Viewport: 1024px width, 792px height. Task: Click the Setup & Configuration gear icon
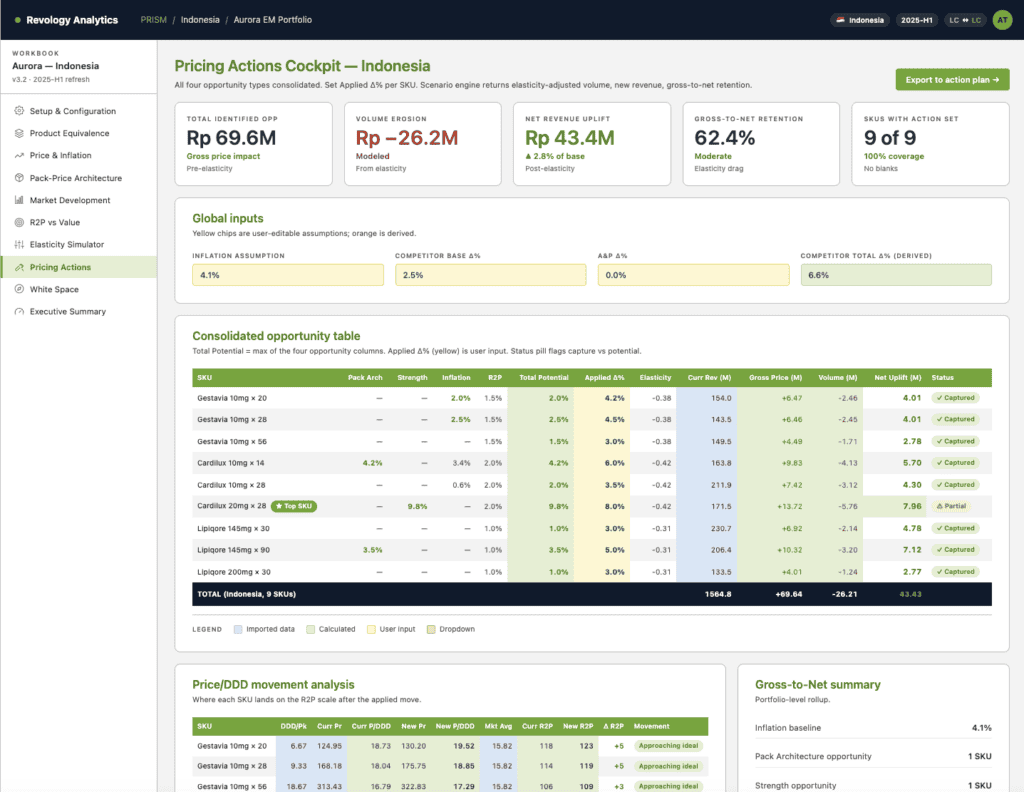pos(19,111)
